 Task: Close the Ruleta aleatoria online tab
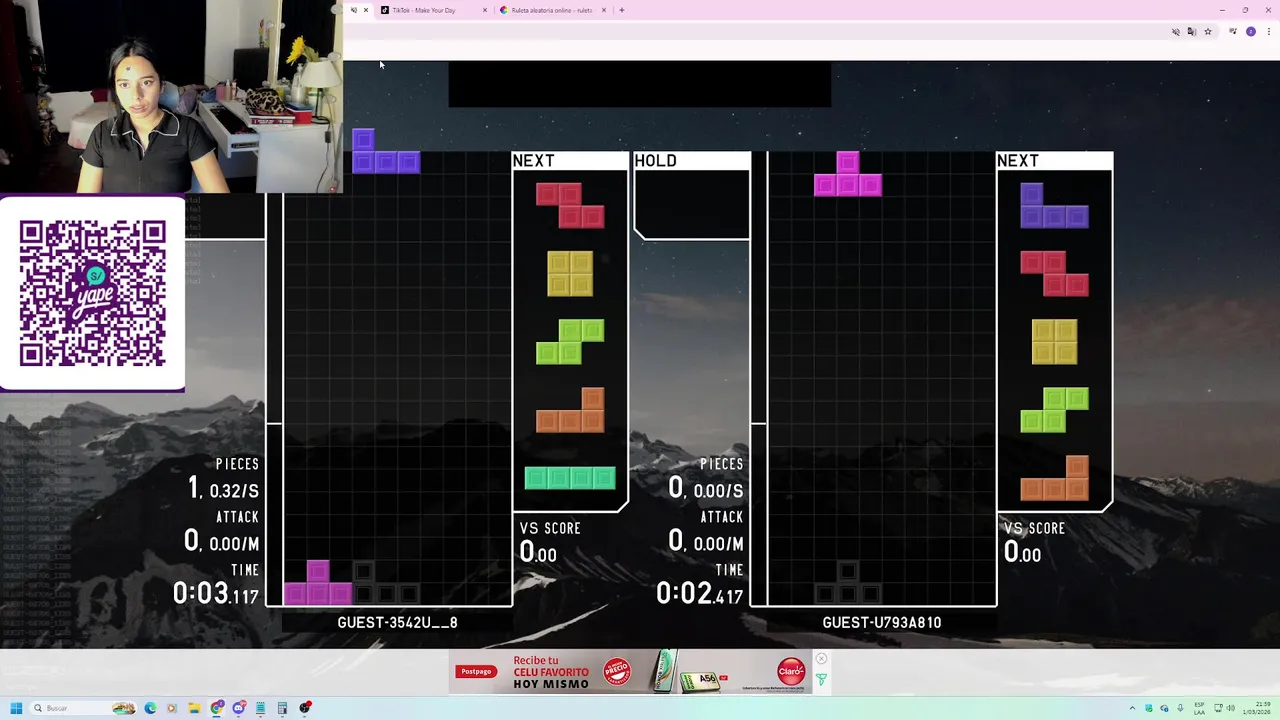[604, 10]
